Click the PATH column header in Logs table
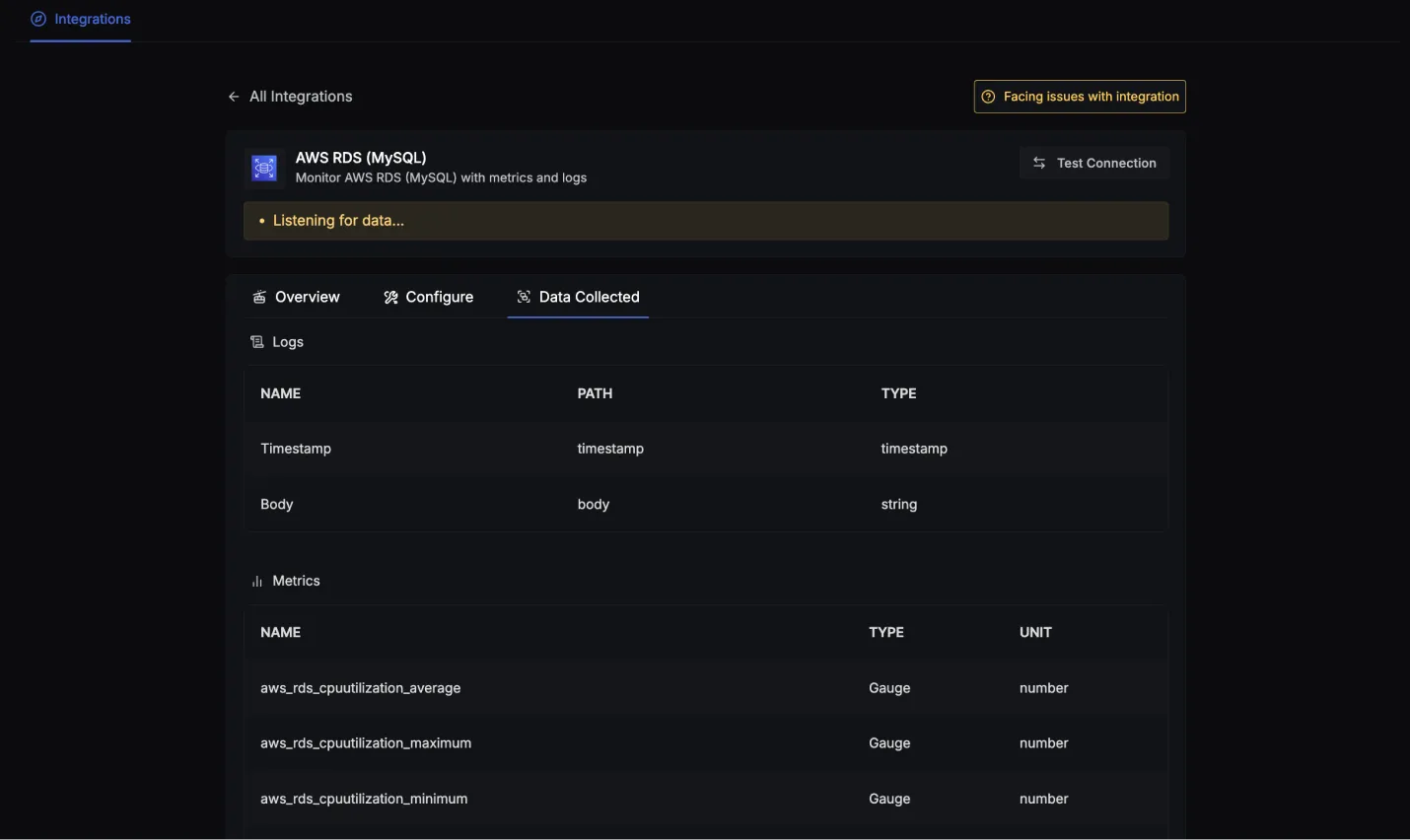 595,393
